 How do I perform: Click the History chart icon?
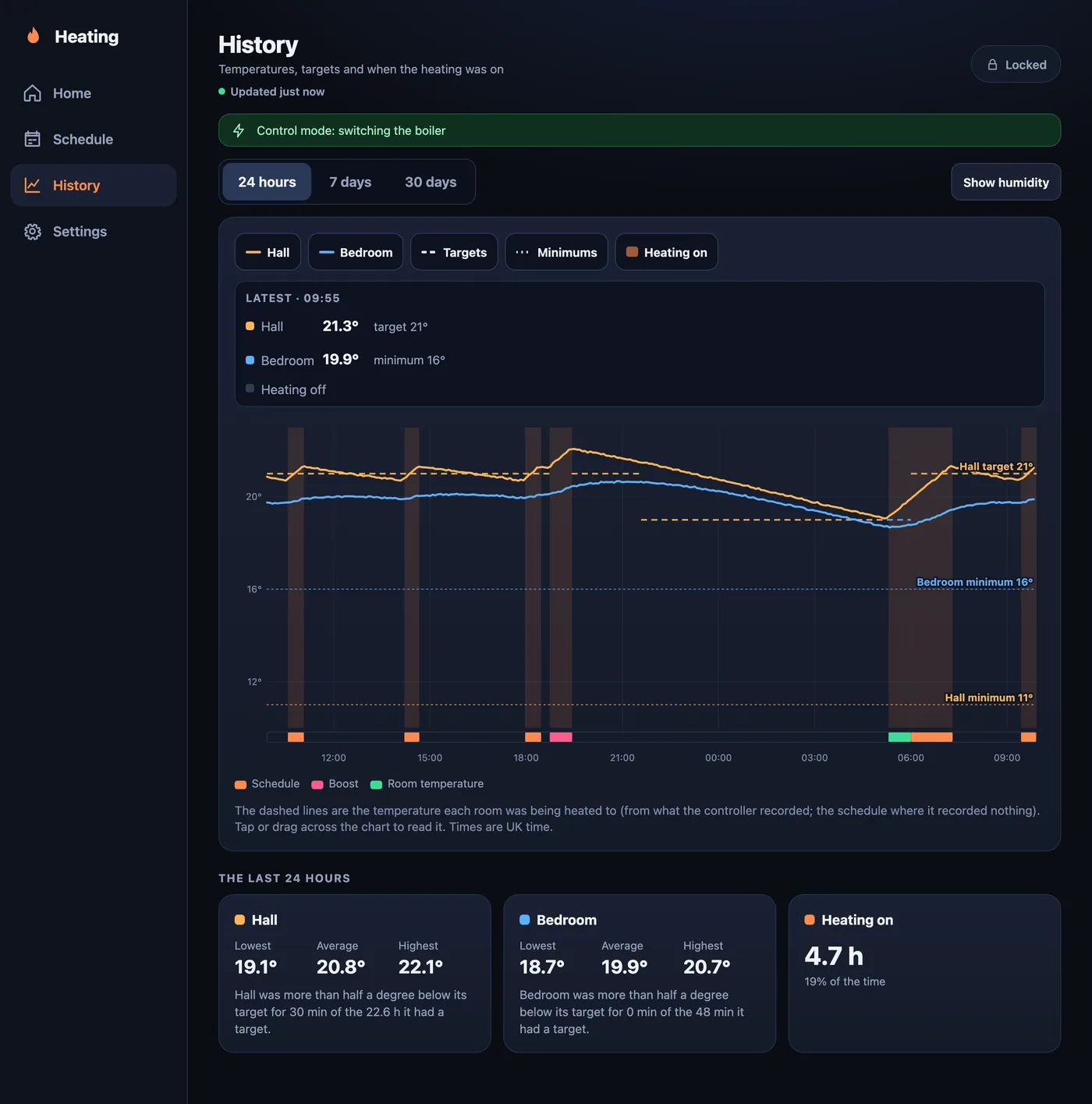tap(32, 185)
